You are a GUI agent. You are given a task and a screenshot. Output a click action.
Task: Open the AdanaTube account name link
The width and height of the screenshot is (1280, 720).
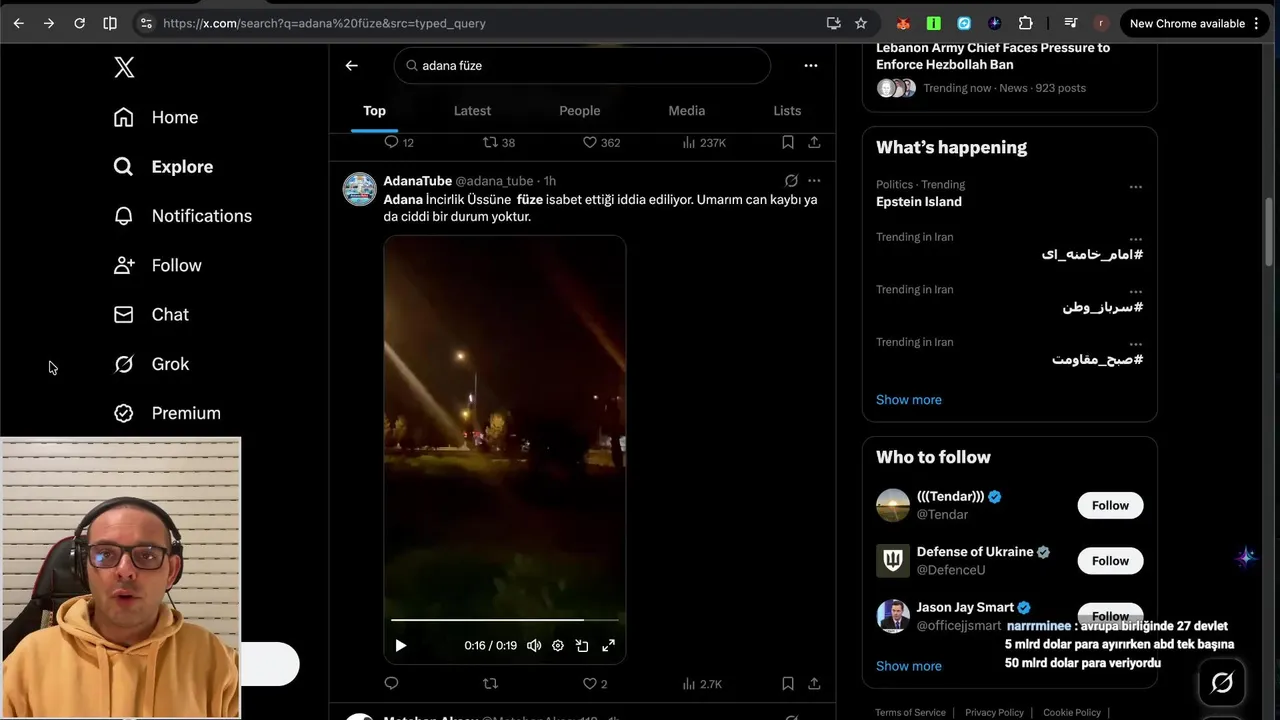point(418,181)
